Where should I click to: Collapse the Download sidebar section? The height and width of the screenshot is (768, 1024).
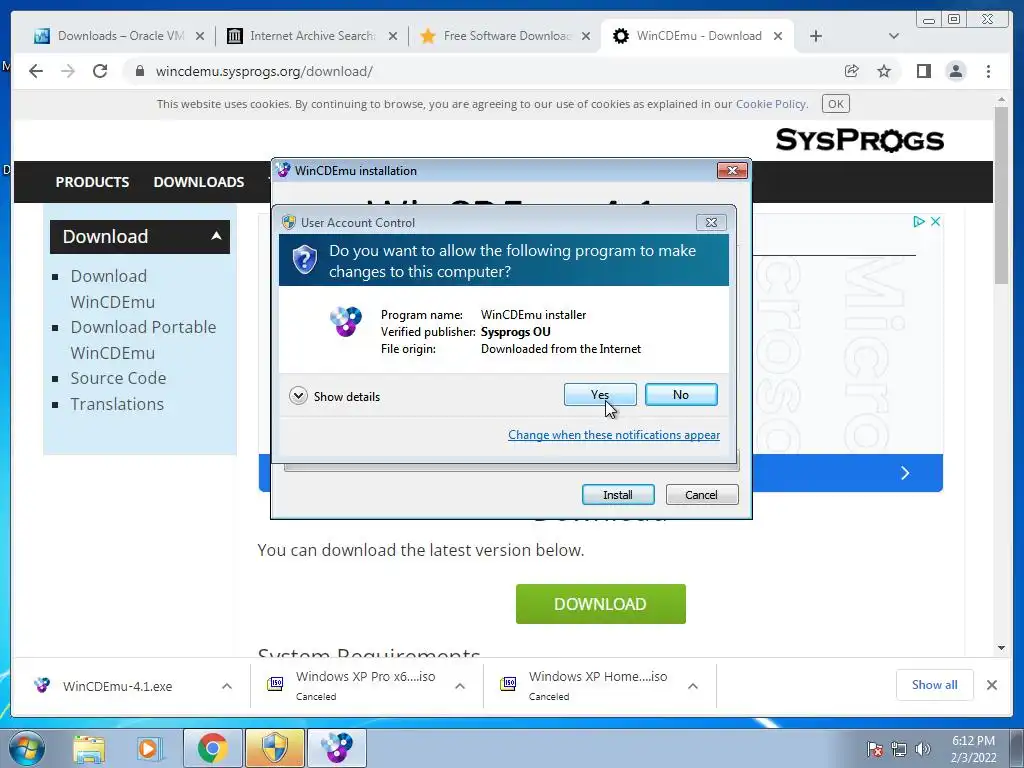tap(140, 236)
